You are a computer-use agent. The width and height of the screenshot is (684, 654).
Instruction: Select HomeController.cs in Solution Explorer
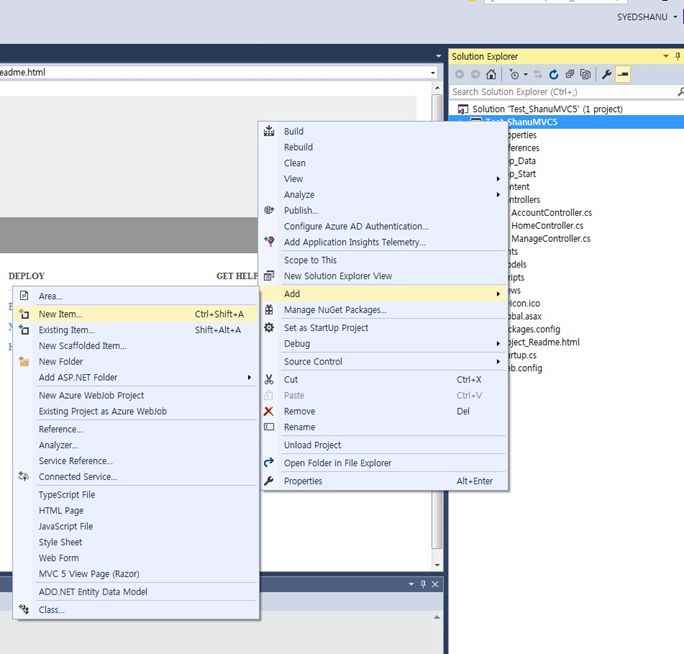(x=547, y=226)
